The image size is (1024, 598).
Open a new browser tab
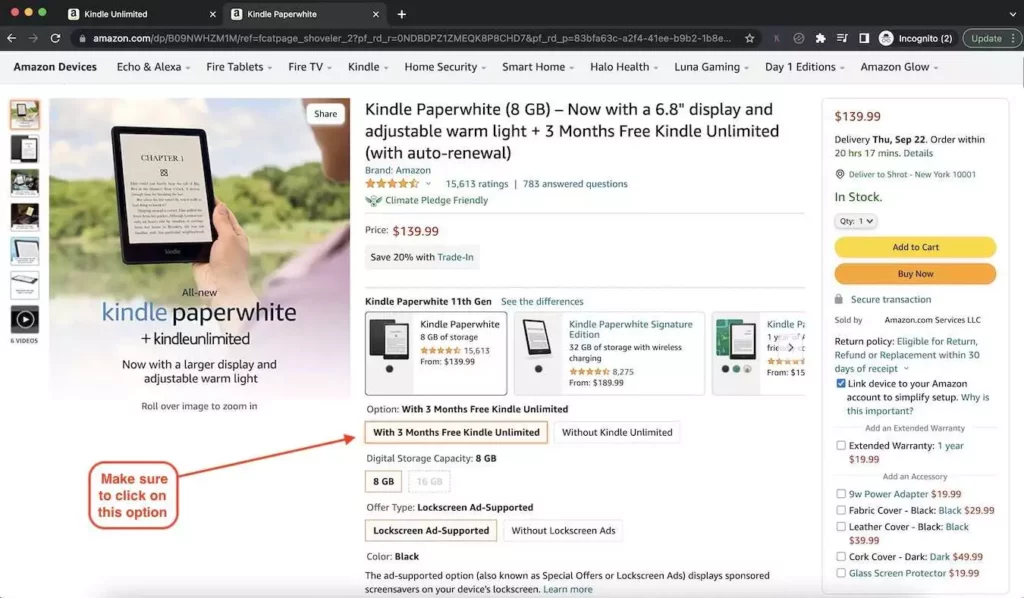402,14
